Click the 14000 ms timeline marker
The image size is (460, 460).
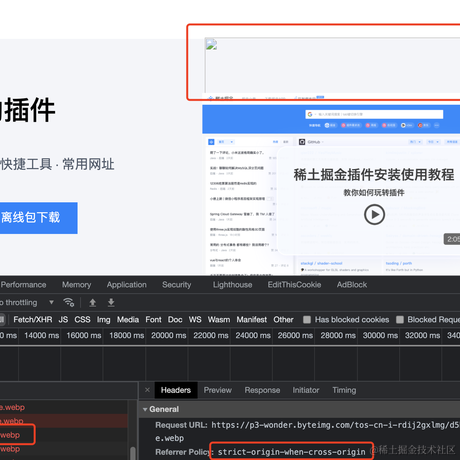coord(41,335)
